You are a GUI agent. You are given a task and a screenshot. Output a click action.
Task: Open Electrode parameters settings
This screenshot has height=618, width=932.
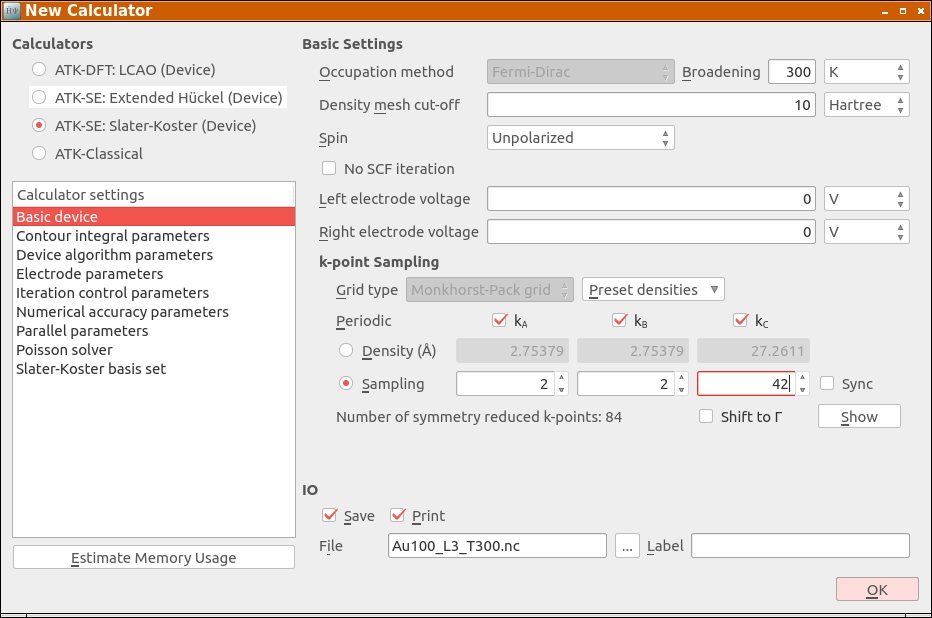[x=154, y=274]
